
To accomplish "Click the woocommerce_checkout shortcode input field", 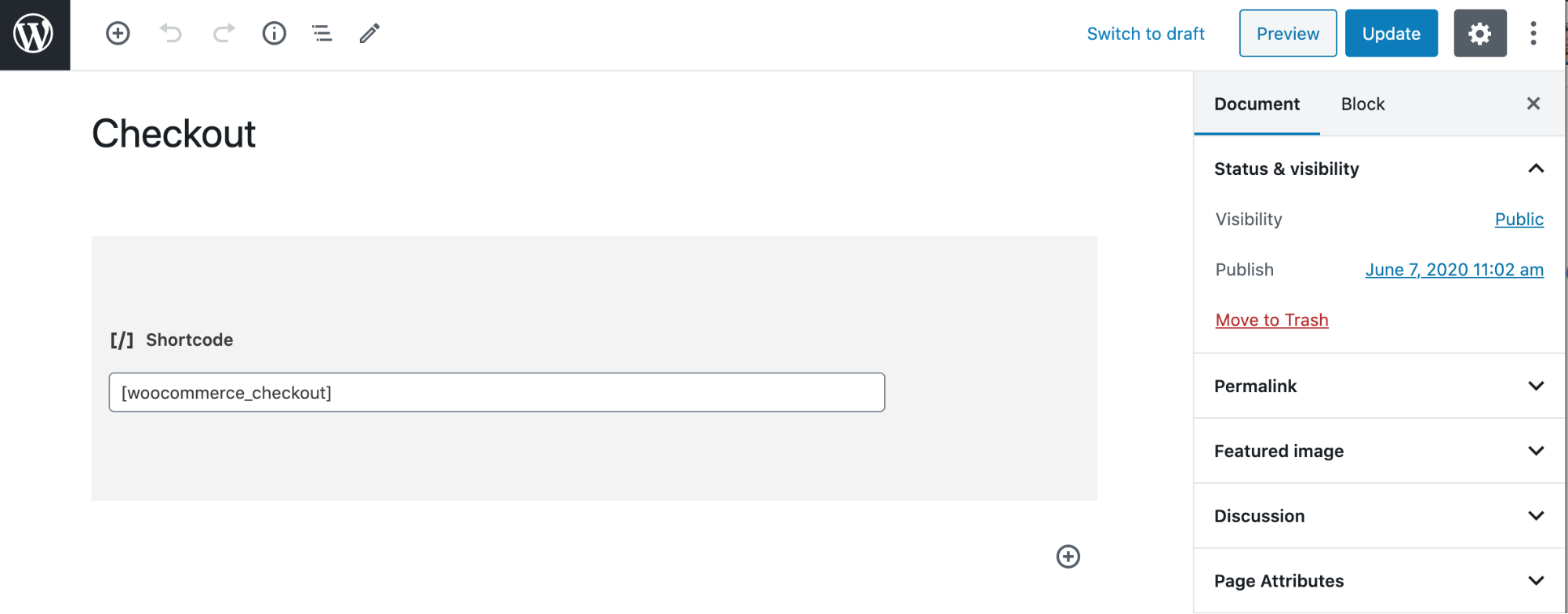I will tap(497, 393).
